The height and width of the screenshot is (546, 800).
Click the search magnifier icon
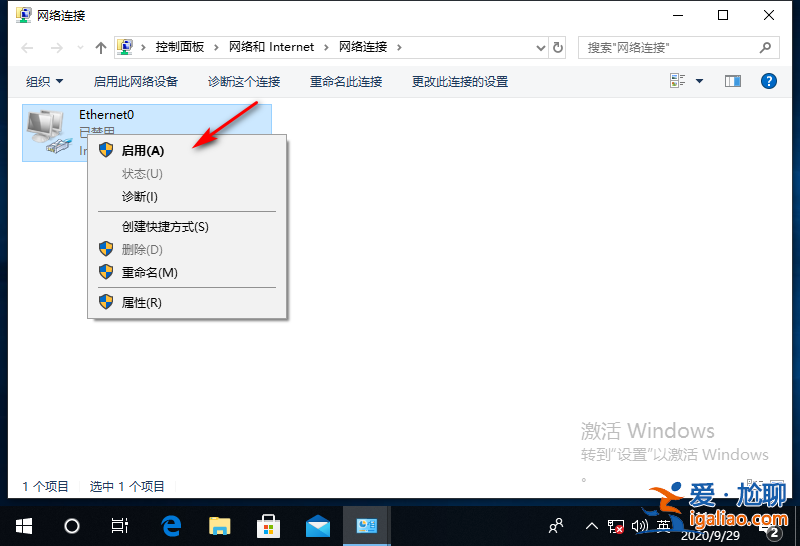point(765,47)
